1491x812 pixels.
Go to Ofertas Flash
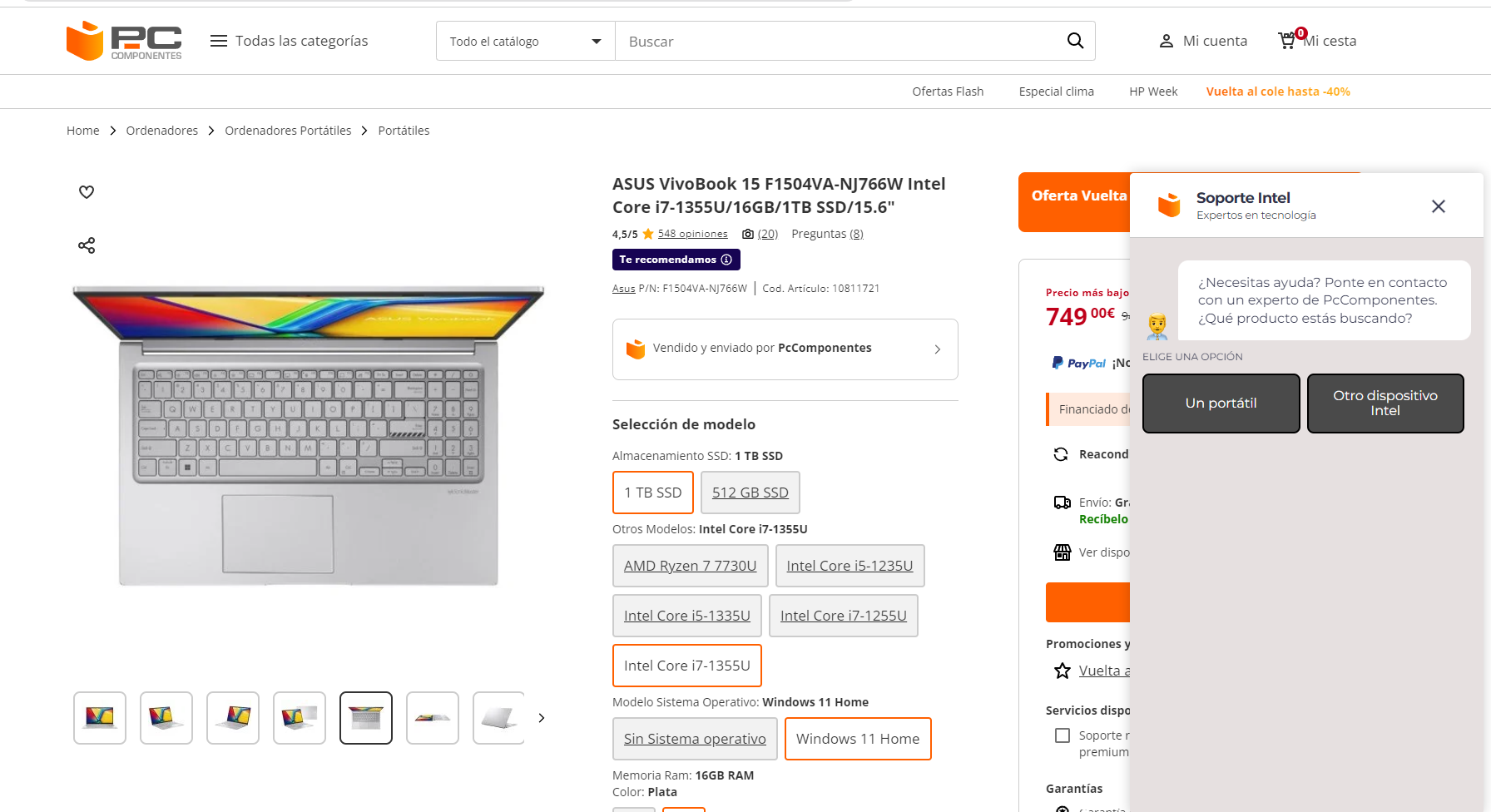[x=948, y=92]
